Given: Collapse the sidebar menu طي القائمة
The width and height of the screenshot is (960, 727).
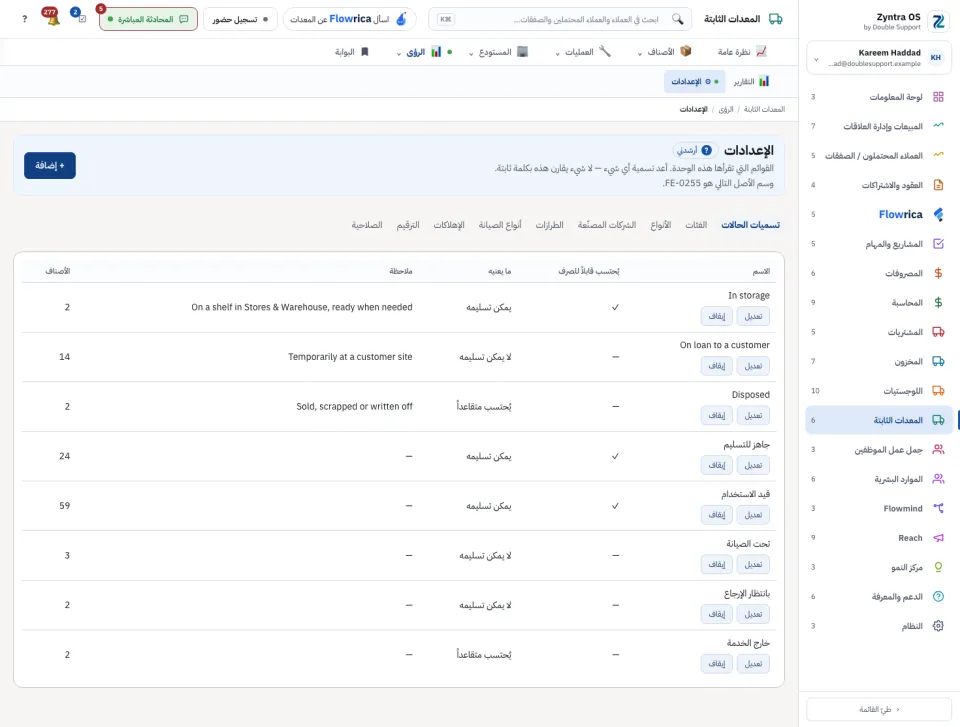Looking at the screenshot, I should point(879,709).
